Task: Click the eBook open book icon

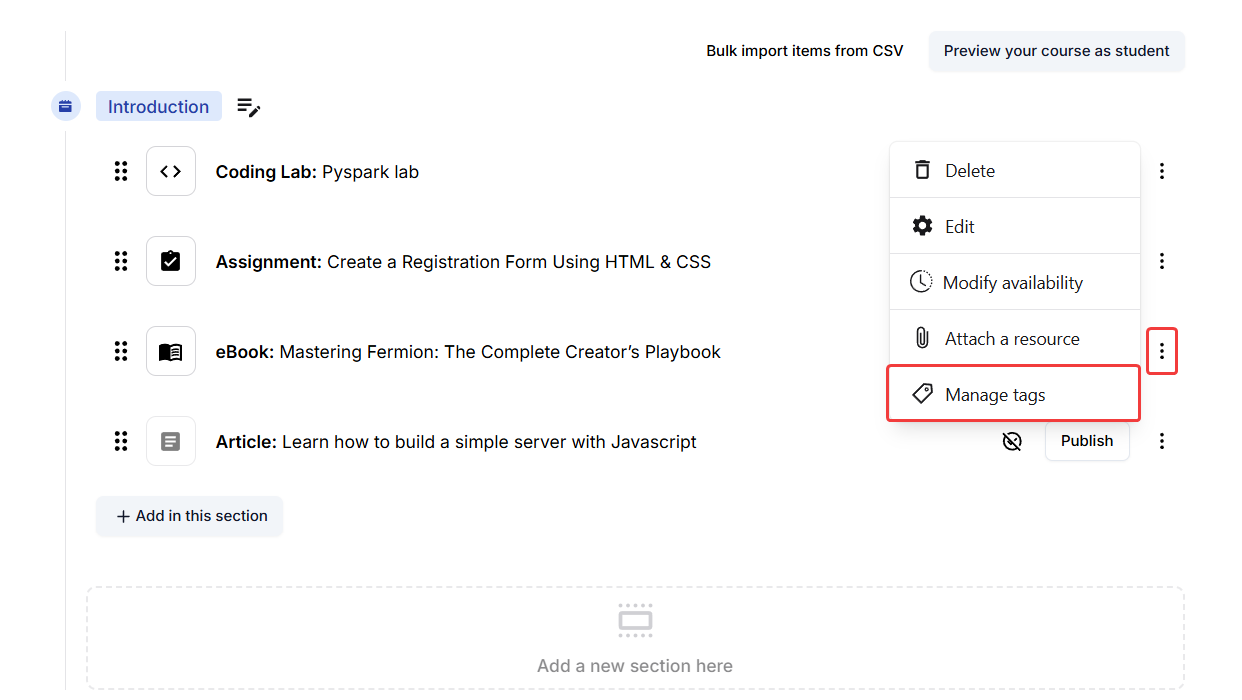Action: coord(171,351)
